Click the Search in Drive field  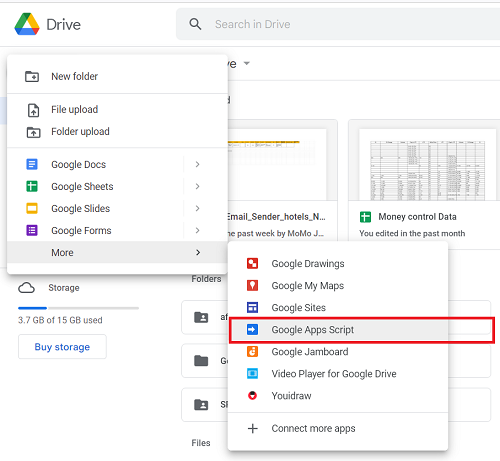pyautogui.click(x=338, y=24)
